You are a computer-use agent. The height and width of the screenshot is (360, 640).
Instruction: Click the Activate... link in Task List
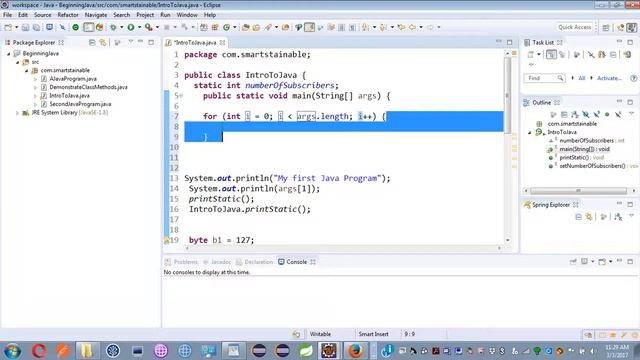[x=609, y=78]
